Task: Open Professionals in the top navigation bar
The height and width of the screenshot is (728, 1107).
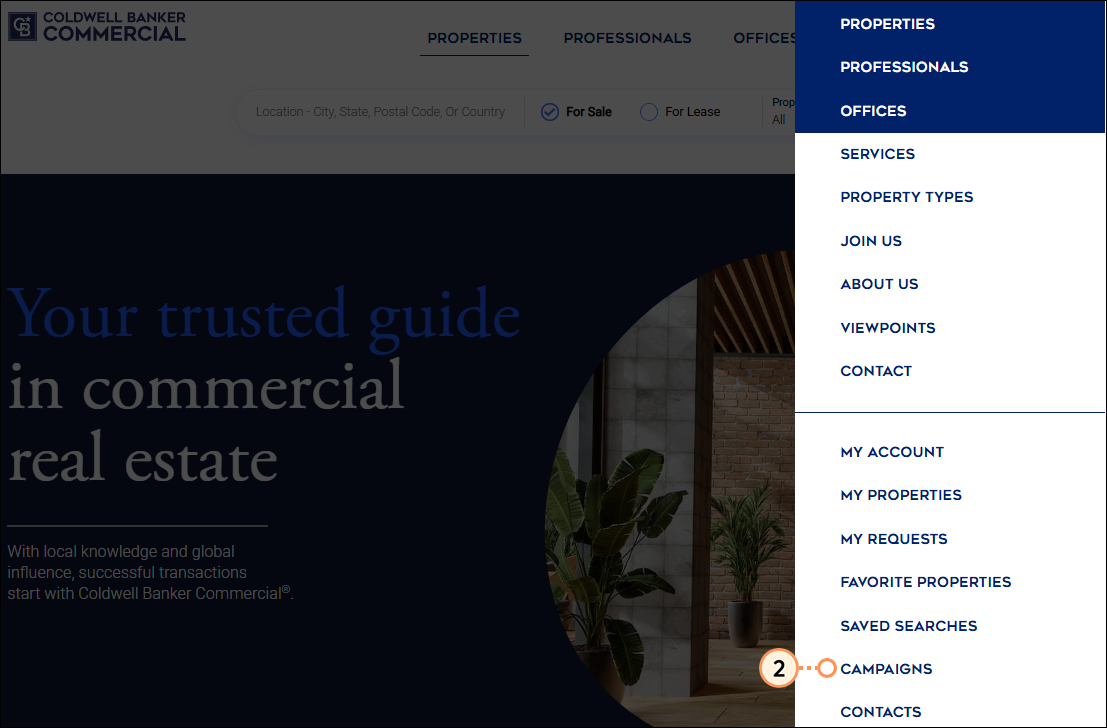Action: coord(627,38)
